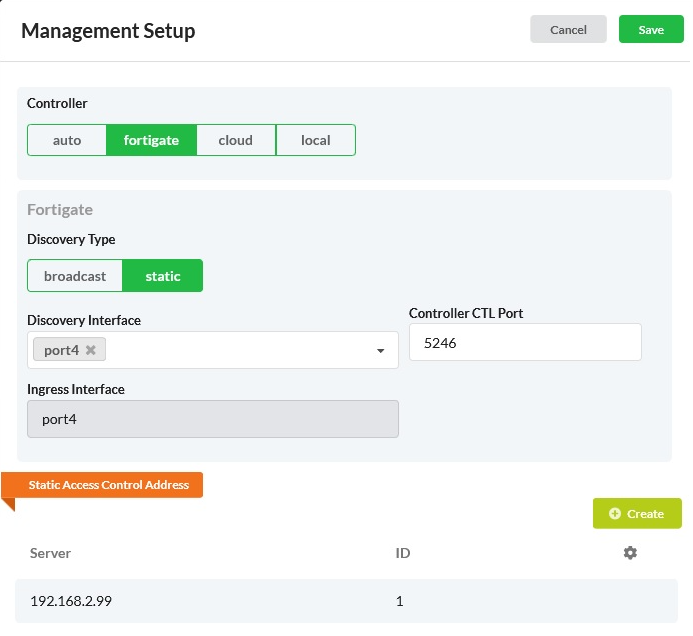Screen dimensions: 693x636
Task: Click the Ingress Interface field
Action: (212, 419)
